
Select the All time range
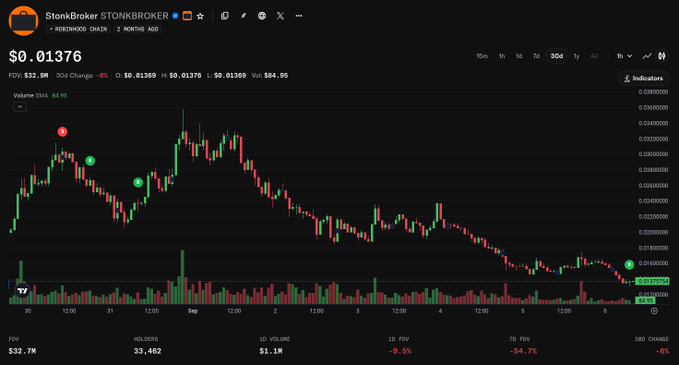[594, 56]
